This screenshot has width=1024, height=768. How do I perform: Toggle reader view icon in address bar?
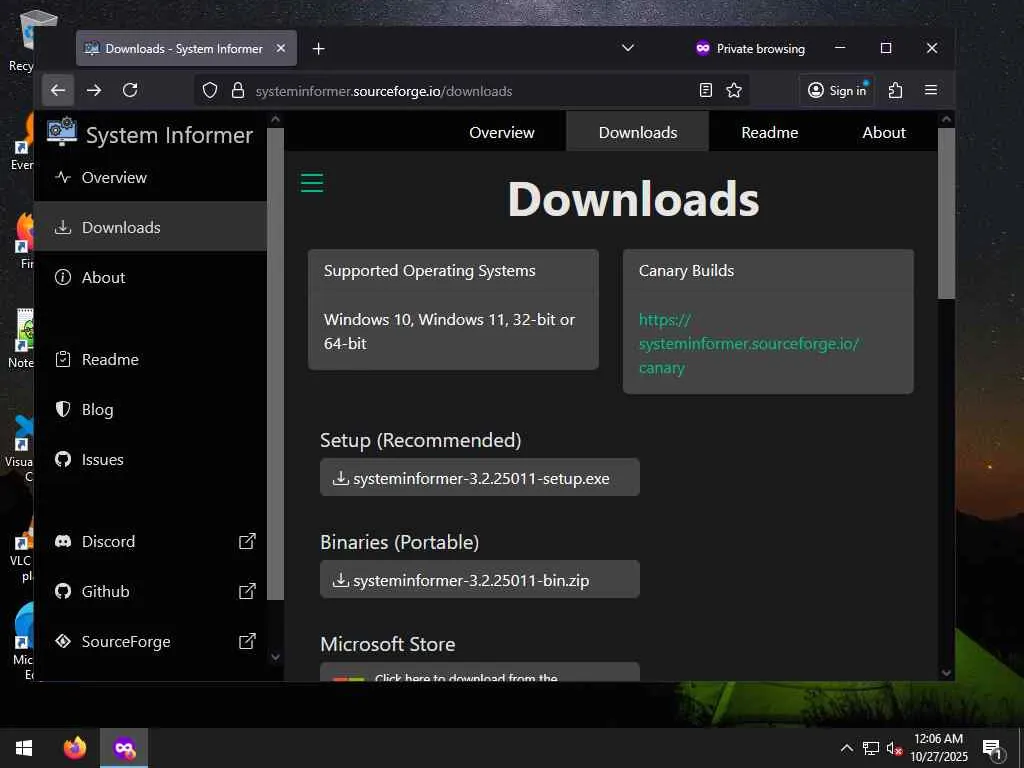705,90
